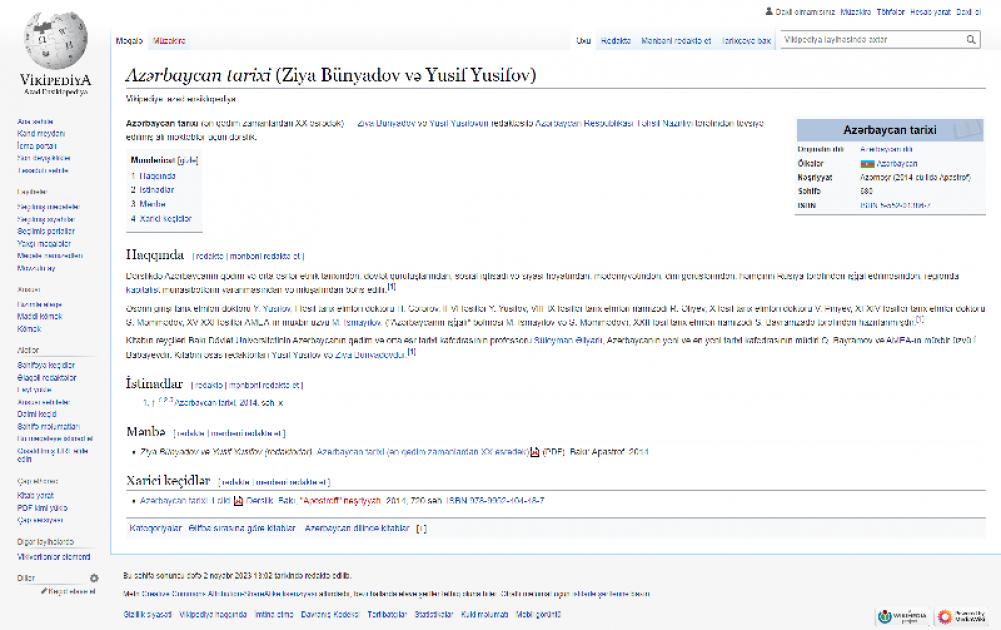Open the Redaktə tab

(x=615, y=41)
